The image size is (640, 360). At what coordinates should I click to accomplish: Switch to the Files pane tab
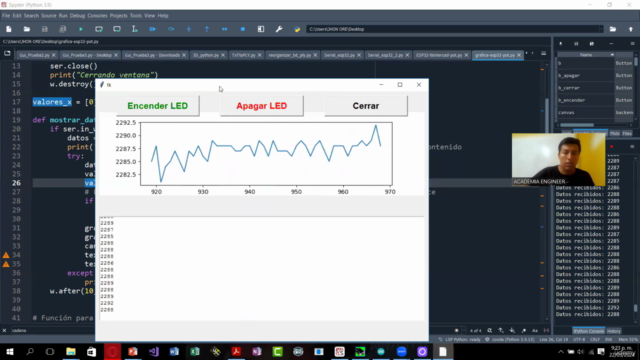point(627,133)
